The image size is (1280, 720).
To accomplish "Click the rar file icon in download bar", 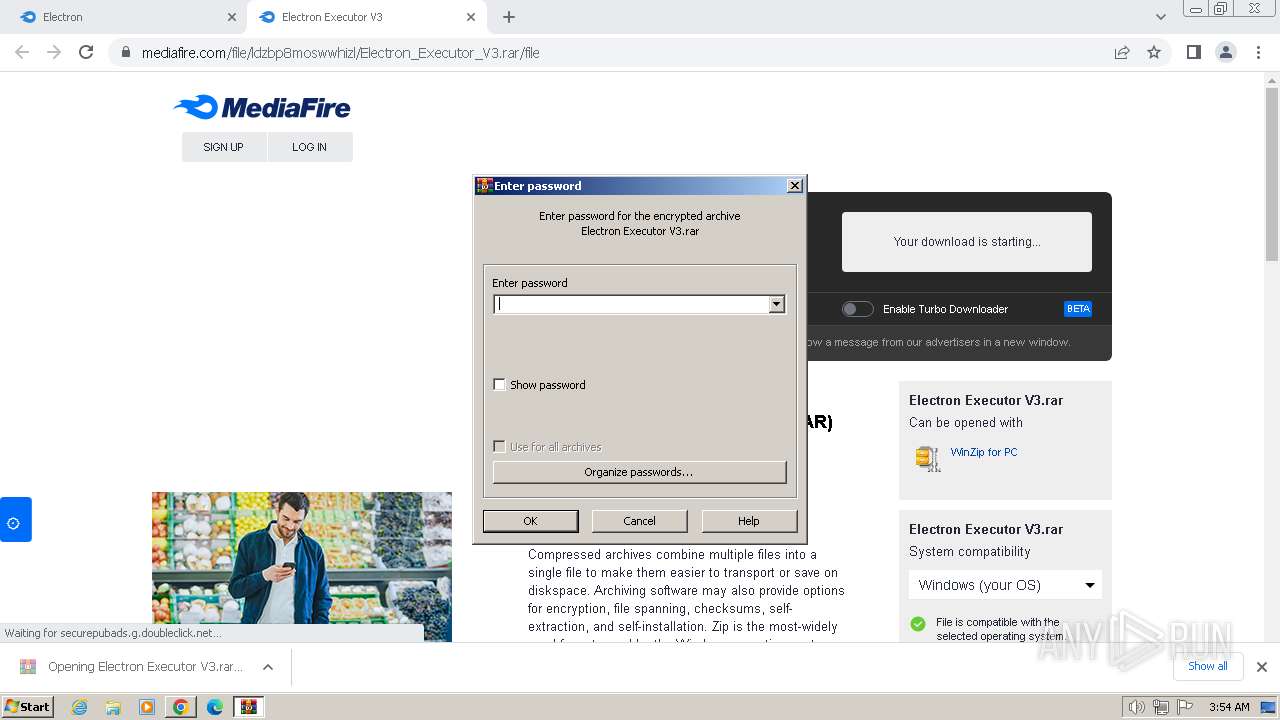I will click(x=28, y=666).
